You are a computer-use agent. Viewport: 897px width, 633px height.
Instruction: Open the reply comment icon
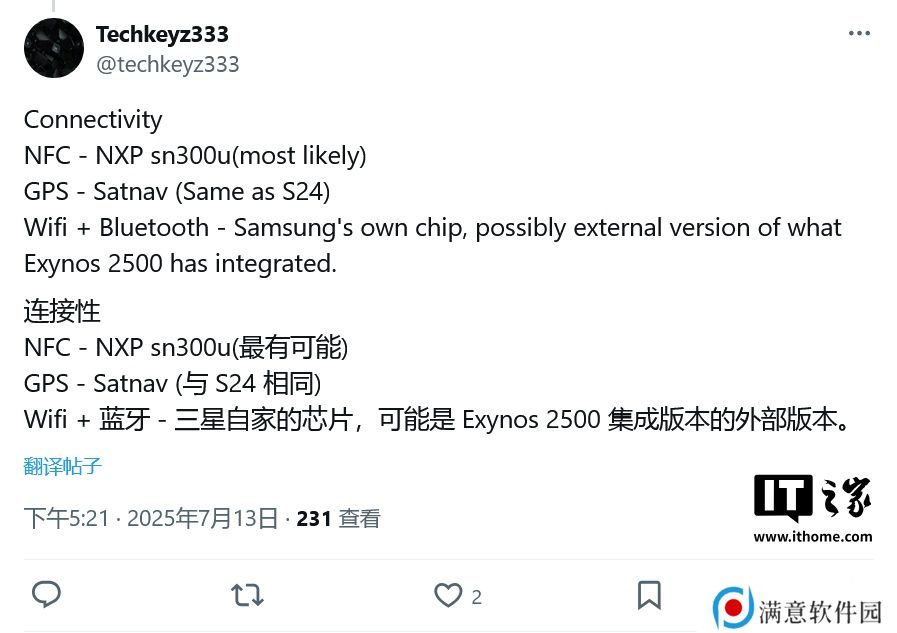[46, 594]
